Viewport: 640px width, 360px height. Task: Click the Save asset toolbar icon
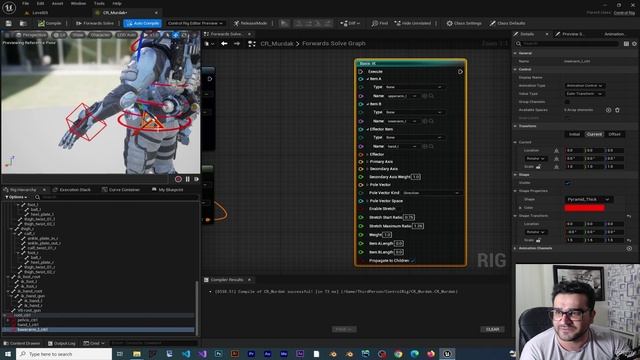[x=9, y=23]
